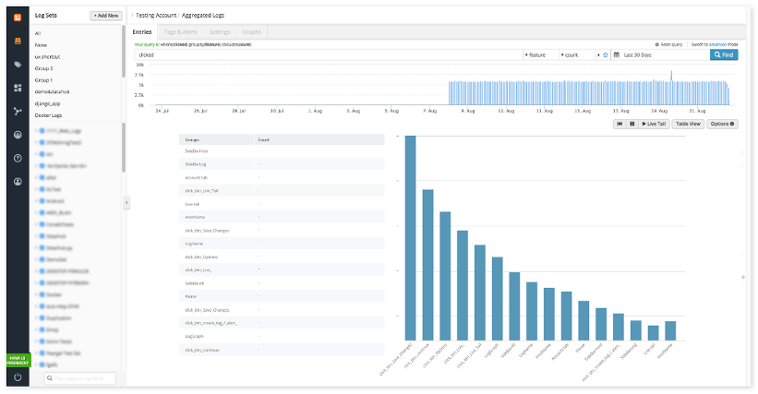Click the Count column header
758x394 pixels.
point(320,140)
